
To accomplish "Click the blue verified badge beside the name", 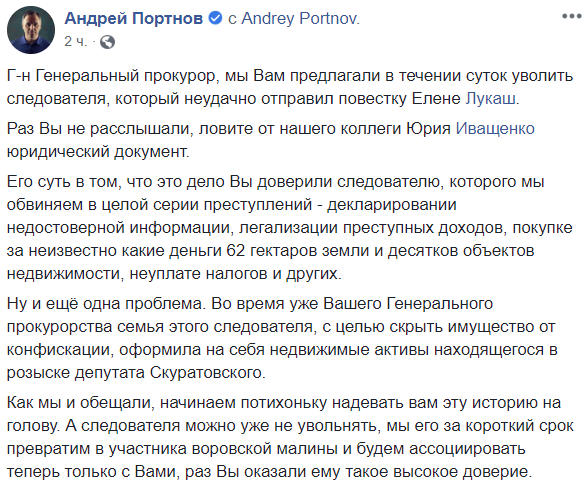I will 215,18.
